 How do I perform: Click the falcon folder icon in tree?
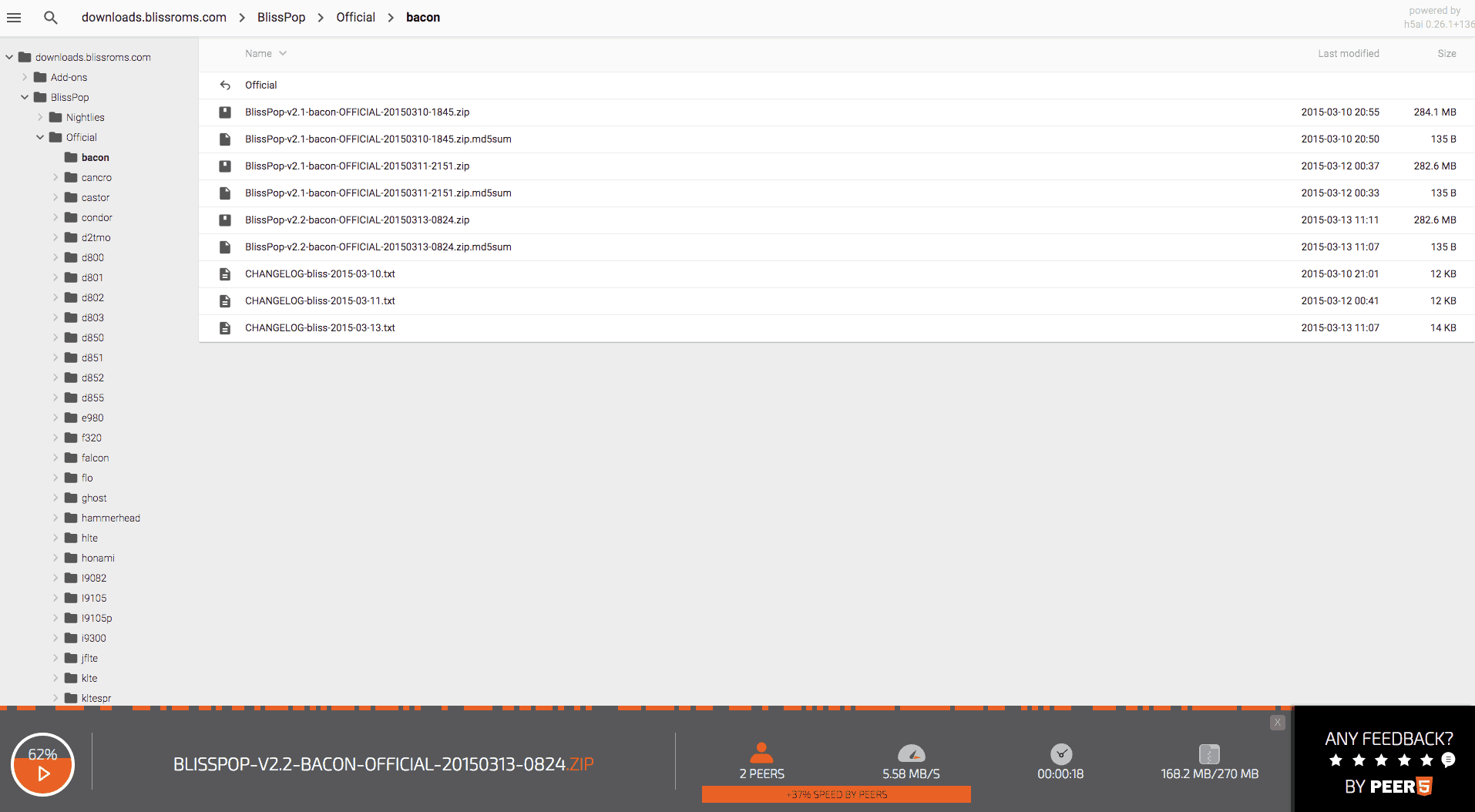pos(71,458)
